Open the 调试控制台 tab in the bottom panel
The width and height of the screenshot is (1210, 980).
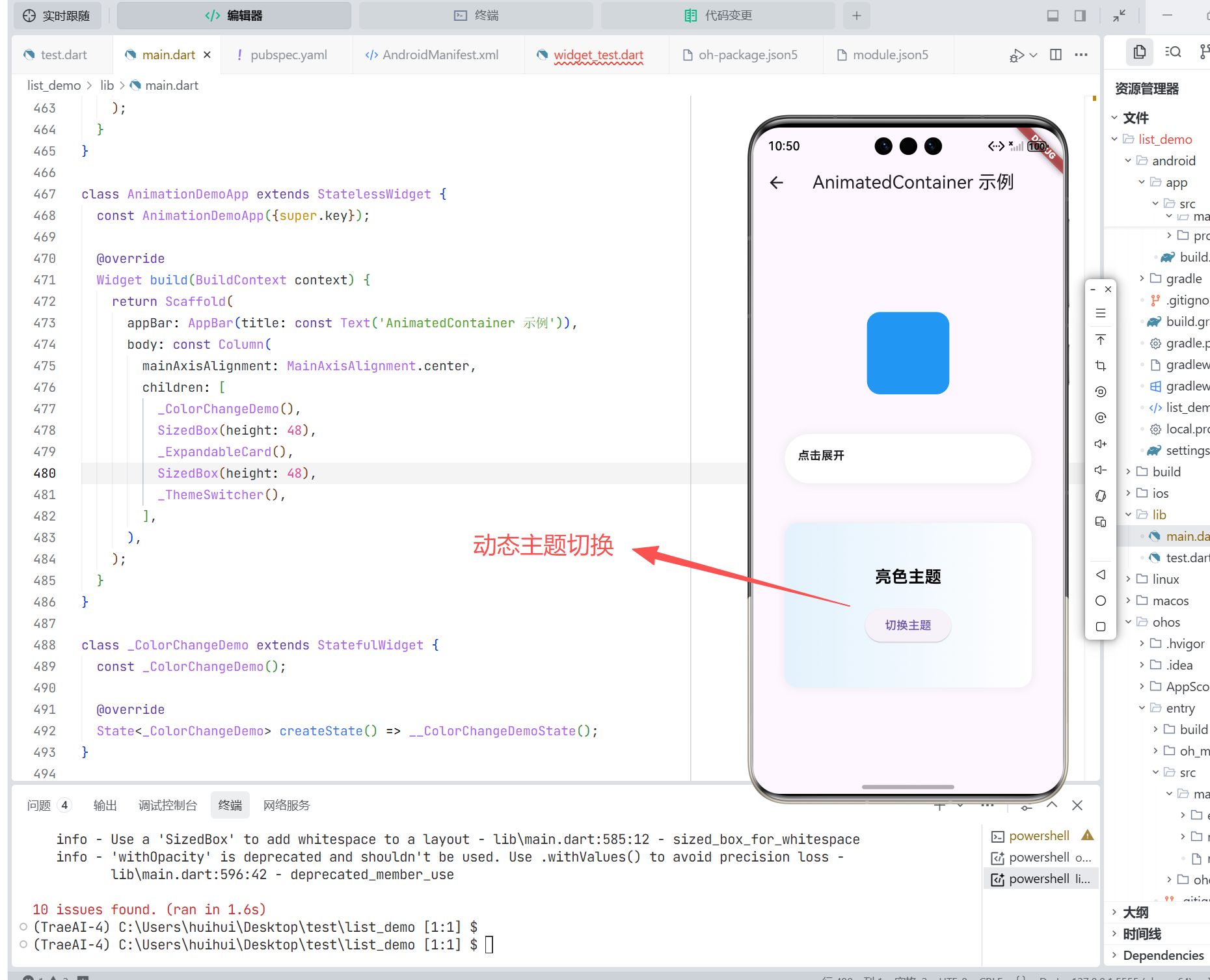168,805
